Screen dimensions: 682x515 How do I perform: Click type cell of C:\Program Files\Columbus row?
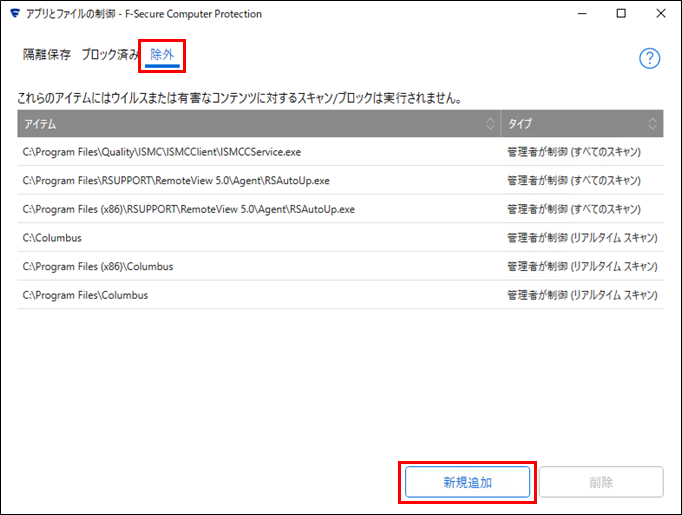tap(582, 295)
